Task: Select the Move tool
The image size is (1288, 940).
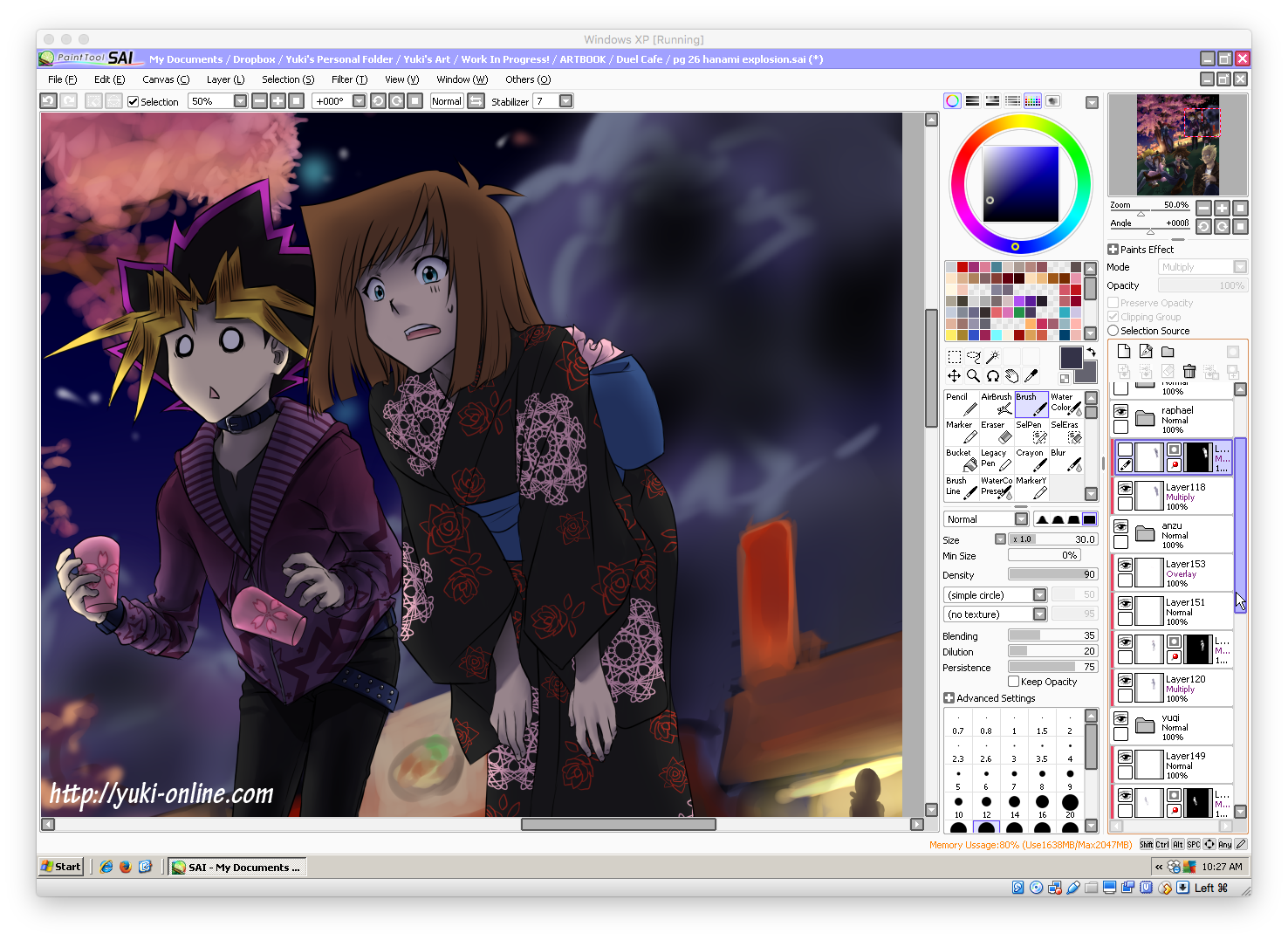Action: point(954,376)
